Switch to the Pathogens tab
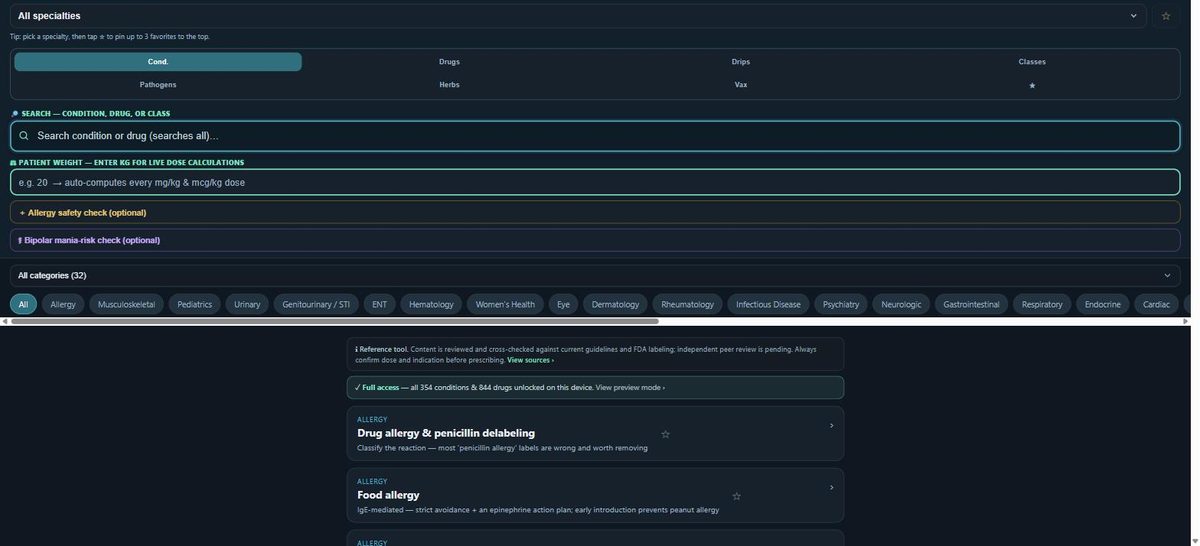Screen dimensions: 1200x546 point(158,85)
